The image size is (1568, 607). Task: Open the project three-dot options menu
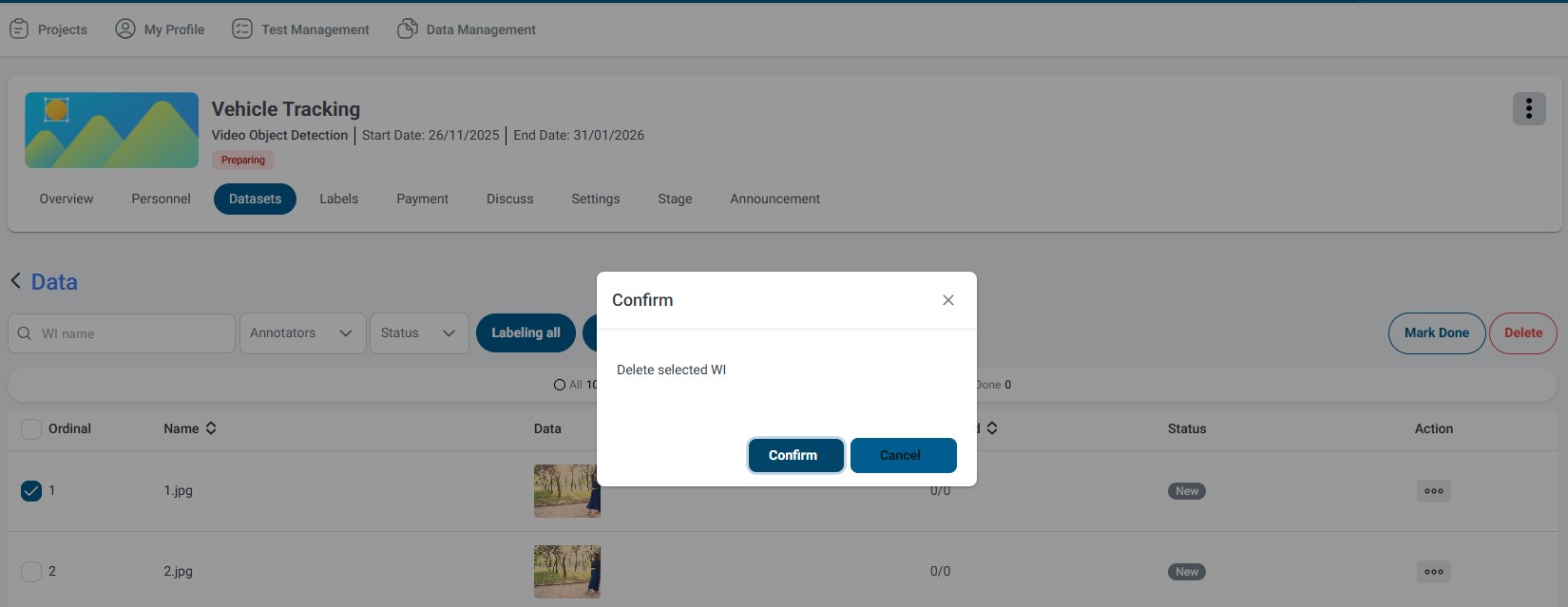pyautogui.click(x=1528, y=109)
